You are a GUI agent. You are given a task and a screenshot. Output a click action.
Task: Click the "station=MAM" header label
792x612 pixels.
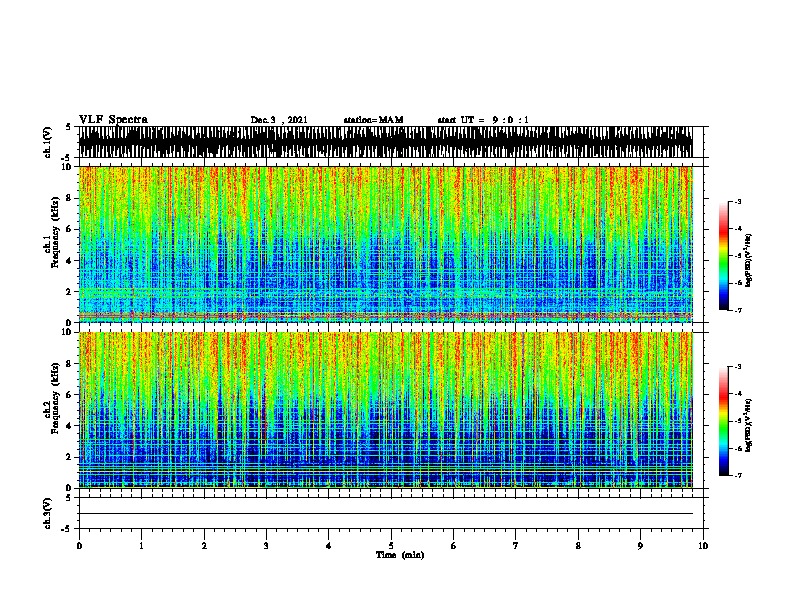point(373,120)
